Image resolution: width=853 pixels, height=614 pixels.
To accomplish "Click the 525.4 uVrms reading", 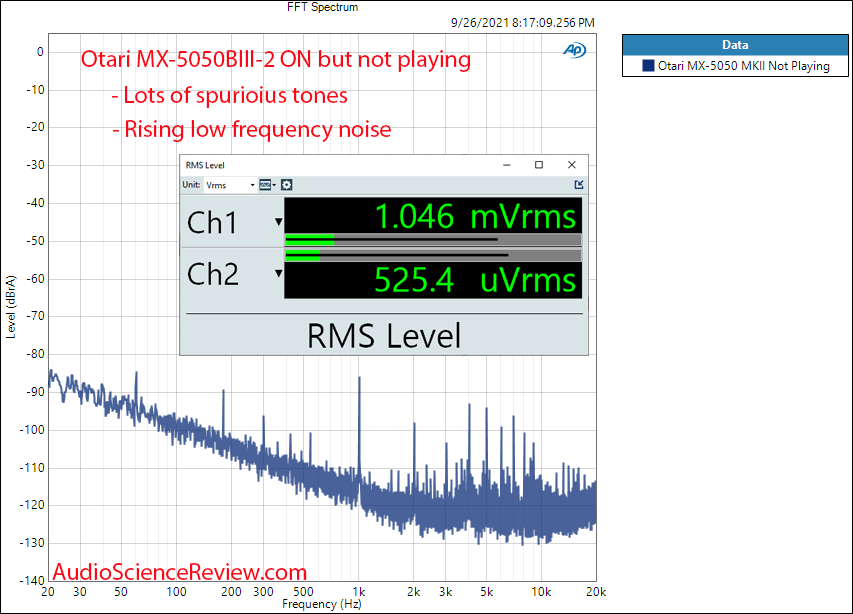I will pyautogui.click(x=475, y=280).
